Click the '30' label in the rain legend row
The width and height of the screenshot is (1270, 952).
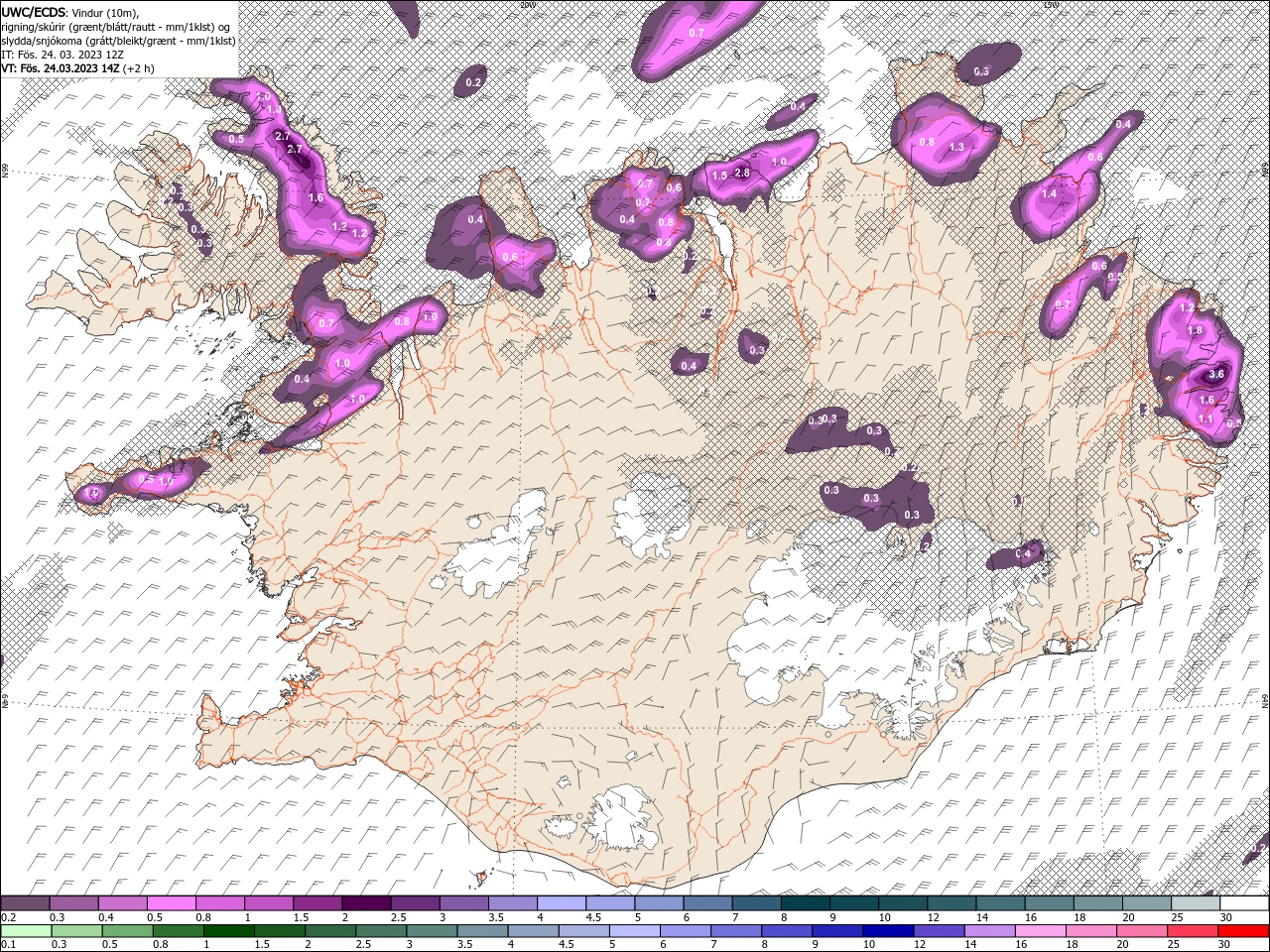[1223, 944]
